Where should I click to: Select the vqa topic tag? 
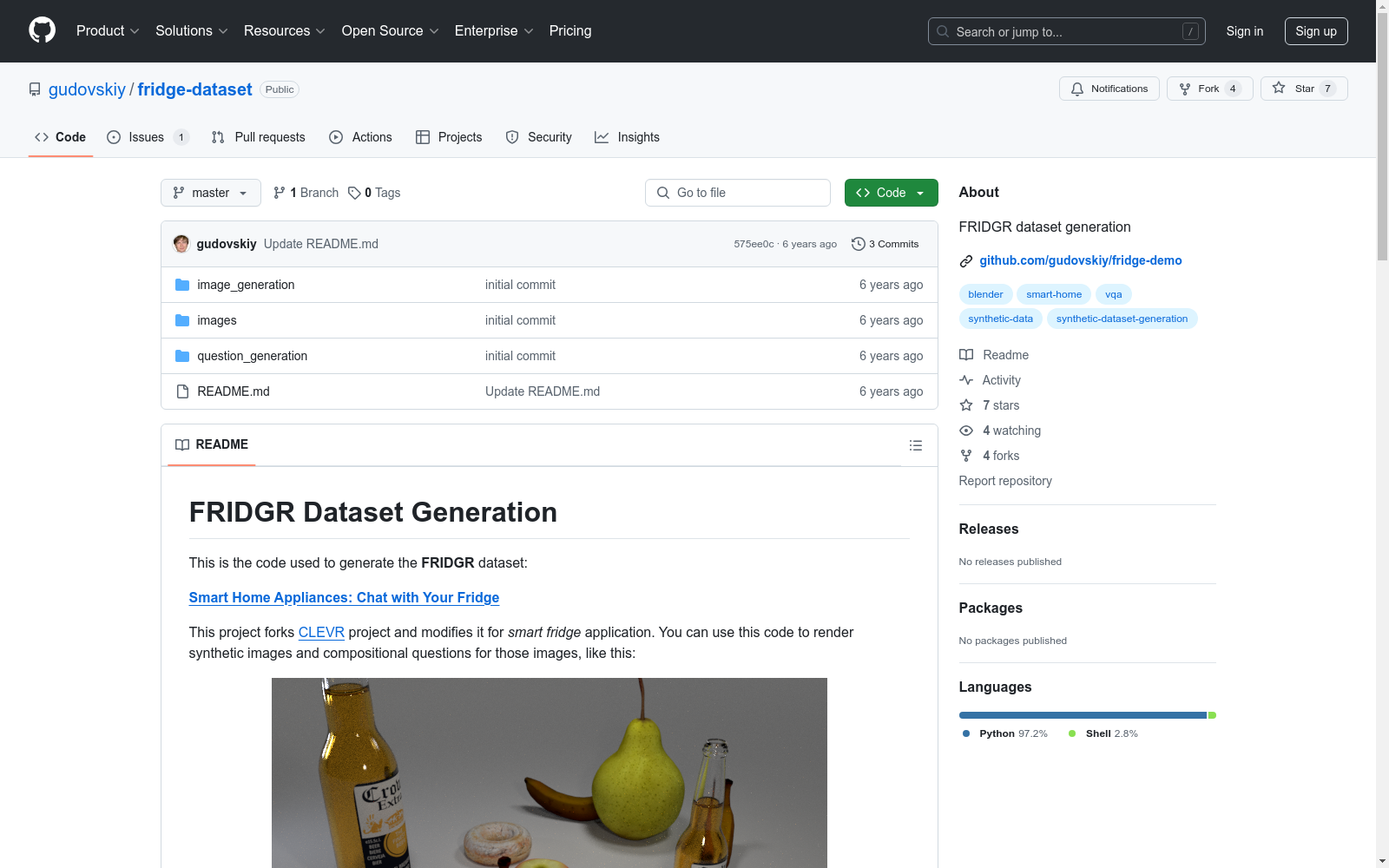tap(1114, 294)
